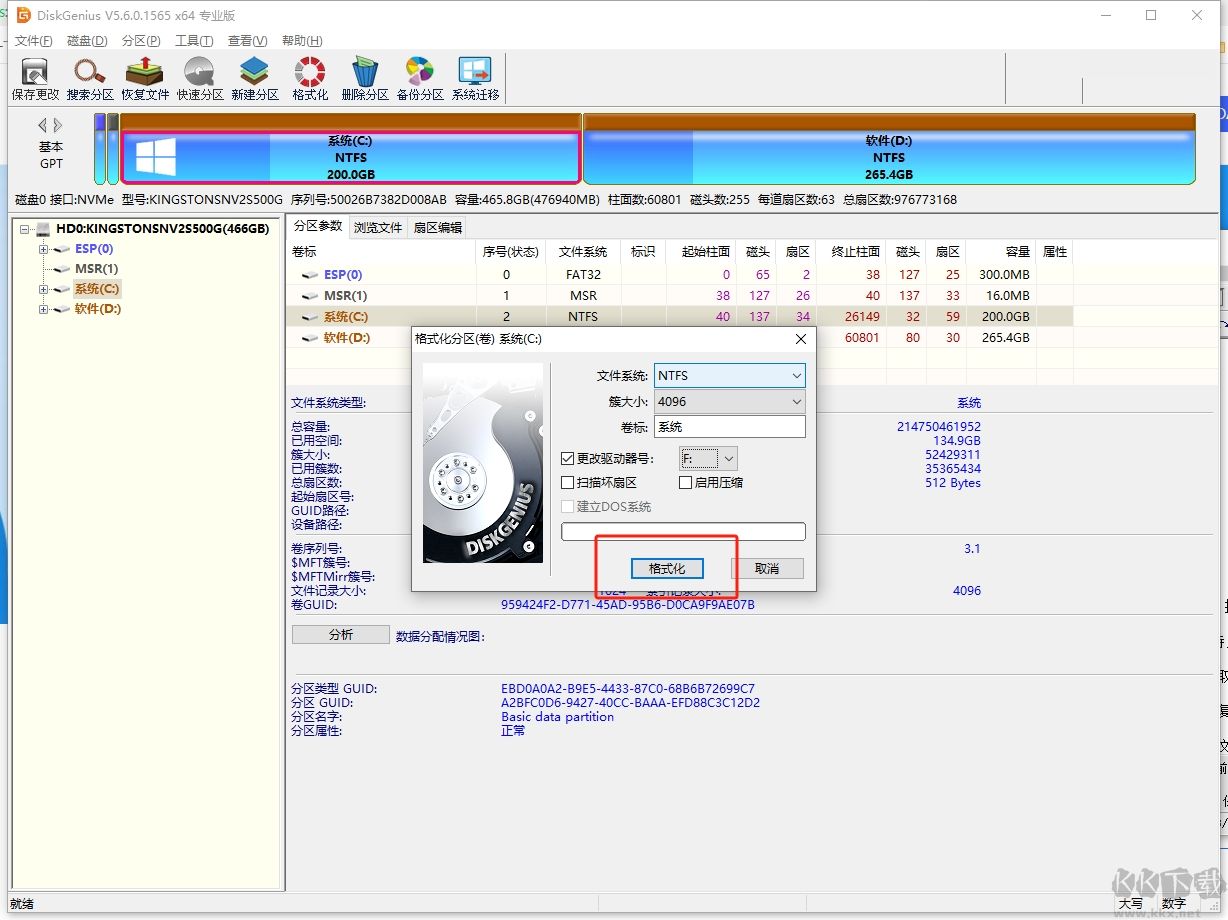Open the 搜索分区 search tool
Image resolution: width=1228 pixels, height=920 pixels.
90,78
